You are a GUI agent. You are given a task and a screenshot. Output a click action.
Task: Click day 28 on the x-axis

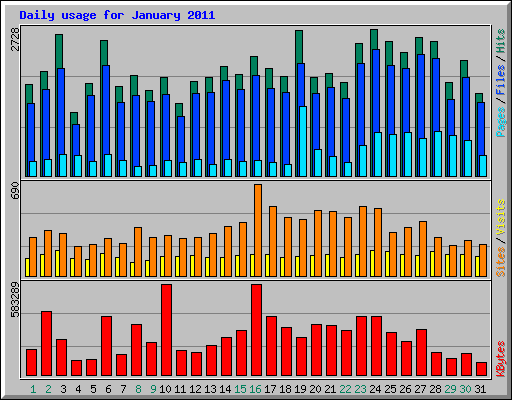(435, 389)
